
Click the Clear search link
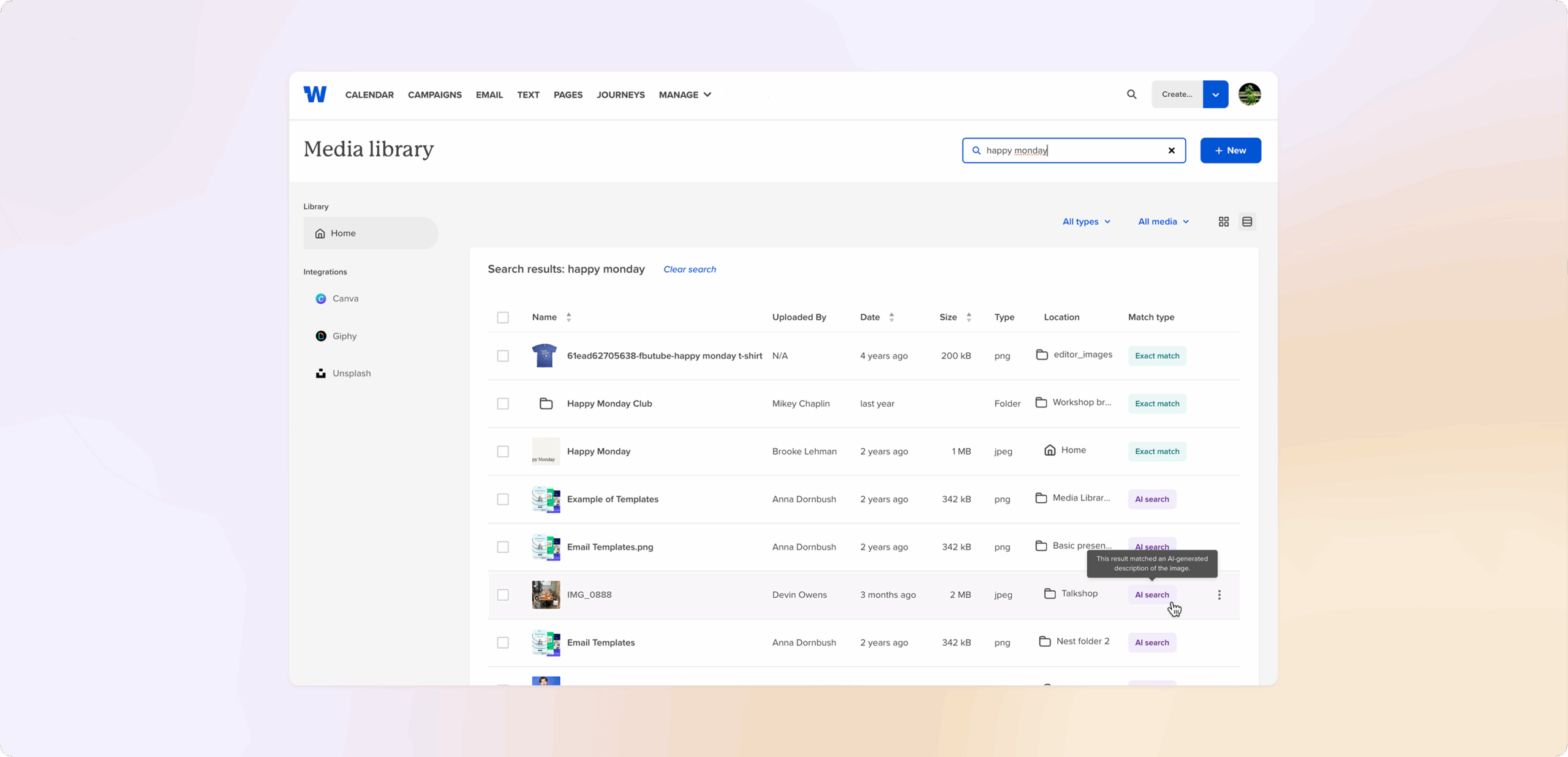pyautogui.click(x=690, y=269)
